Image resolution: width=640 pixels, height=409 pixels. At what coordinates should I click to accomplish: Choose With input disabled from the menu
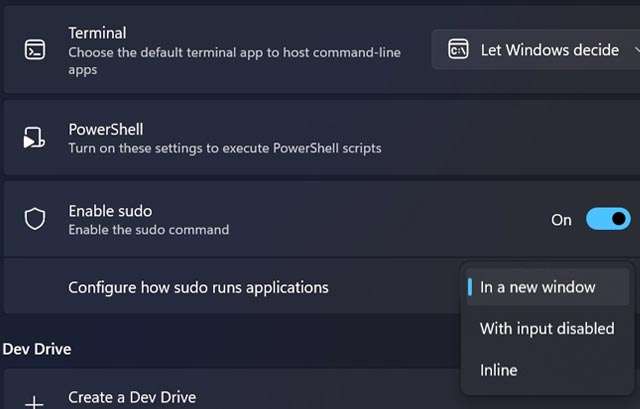point(546,328)
